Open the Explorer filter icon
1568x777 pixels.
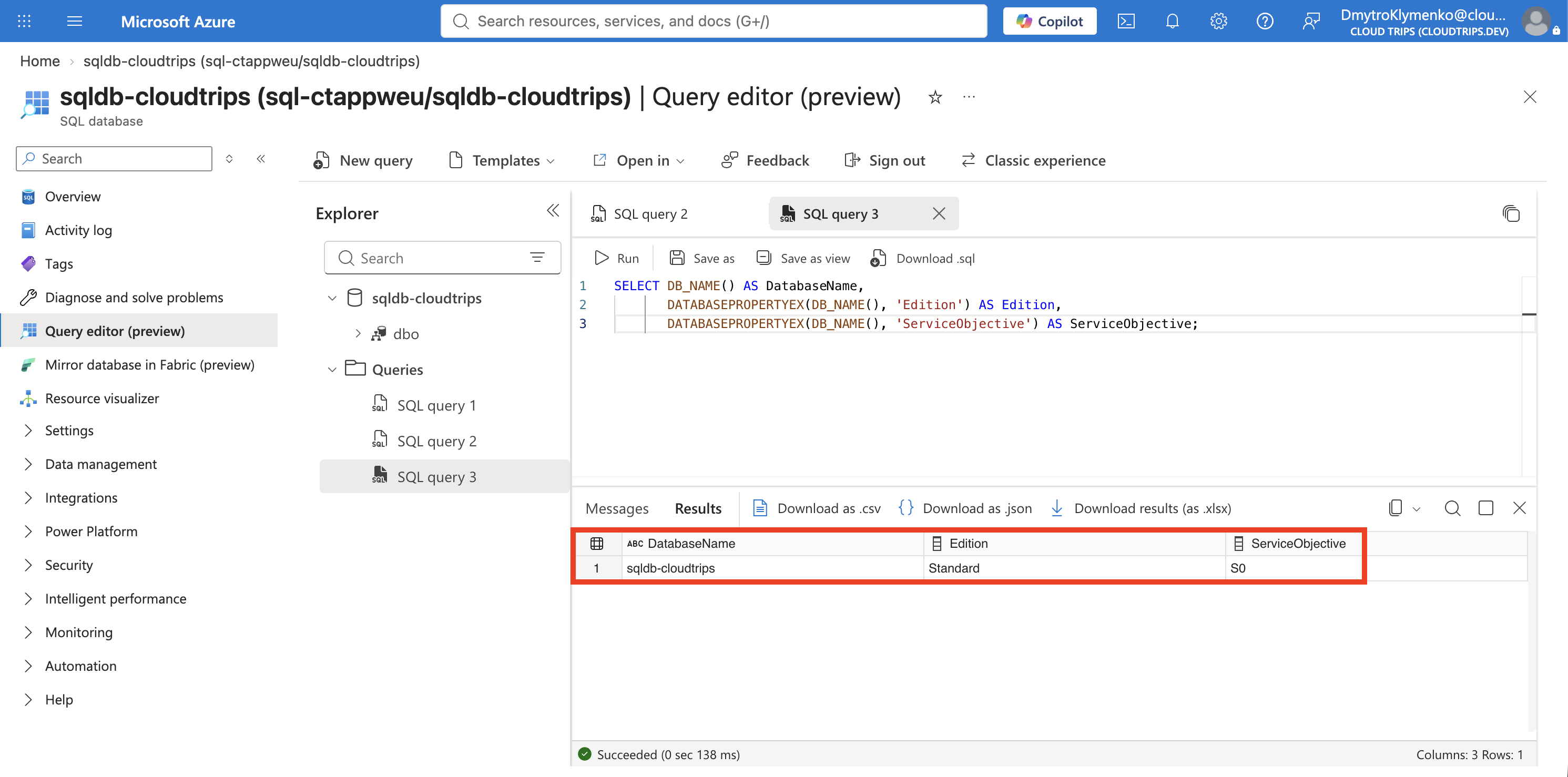click(x=537, y=258)
